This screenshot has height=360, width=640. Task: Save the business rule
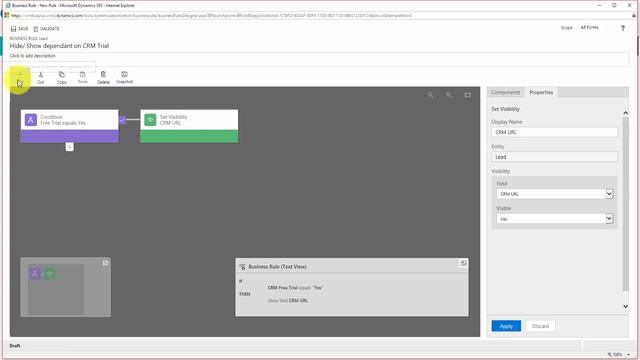19,29
